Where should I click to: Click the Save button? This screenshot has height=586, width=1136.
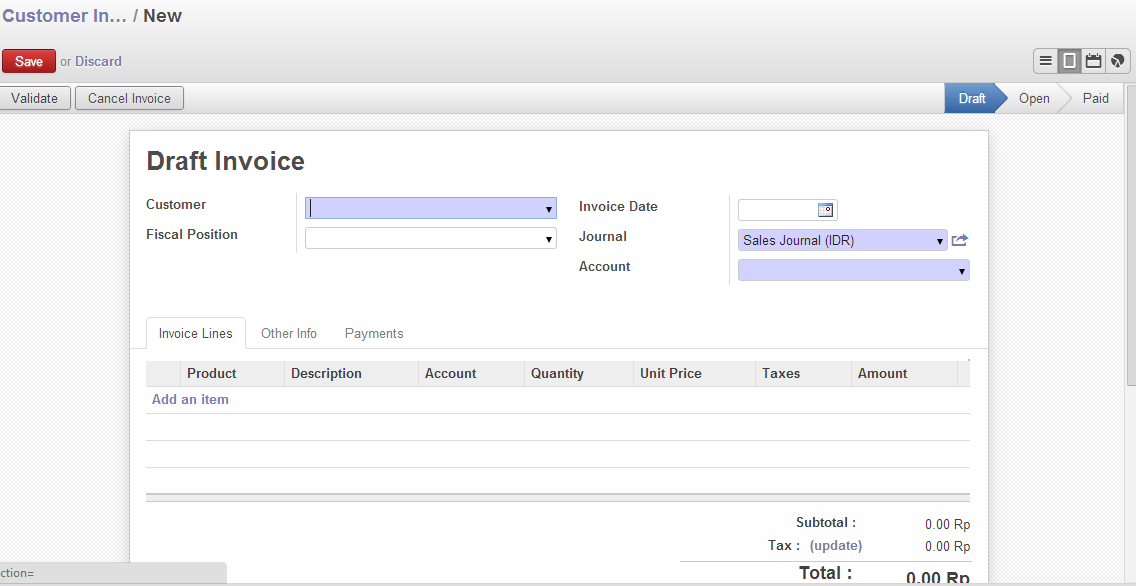(x=29, y=61)
